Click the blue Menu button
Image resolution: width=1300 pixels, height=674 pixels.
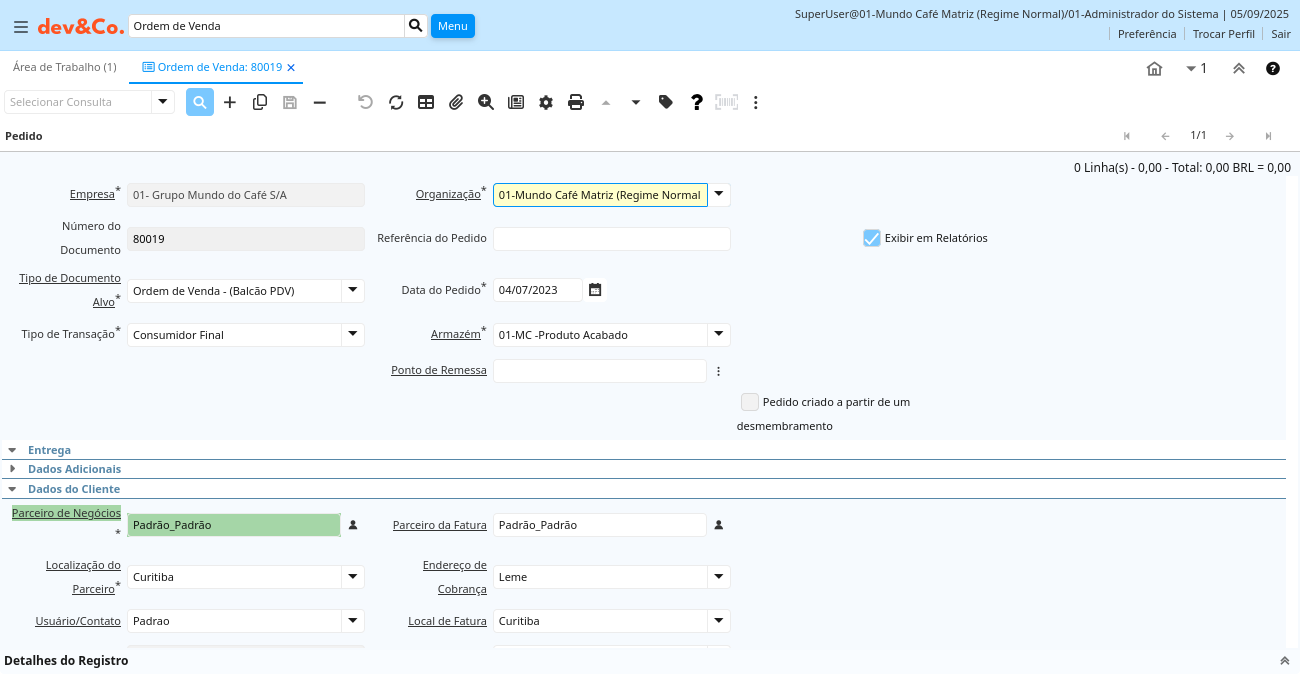(452, 26)
